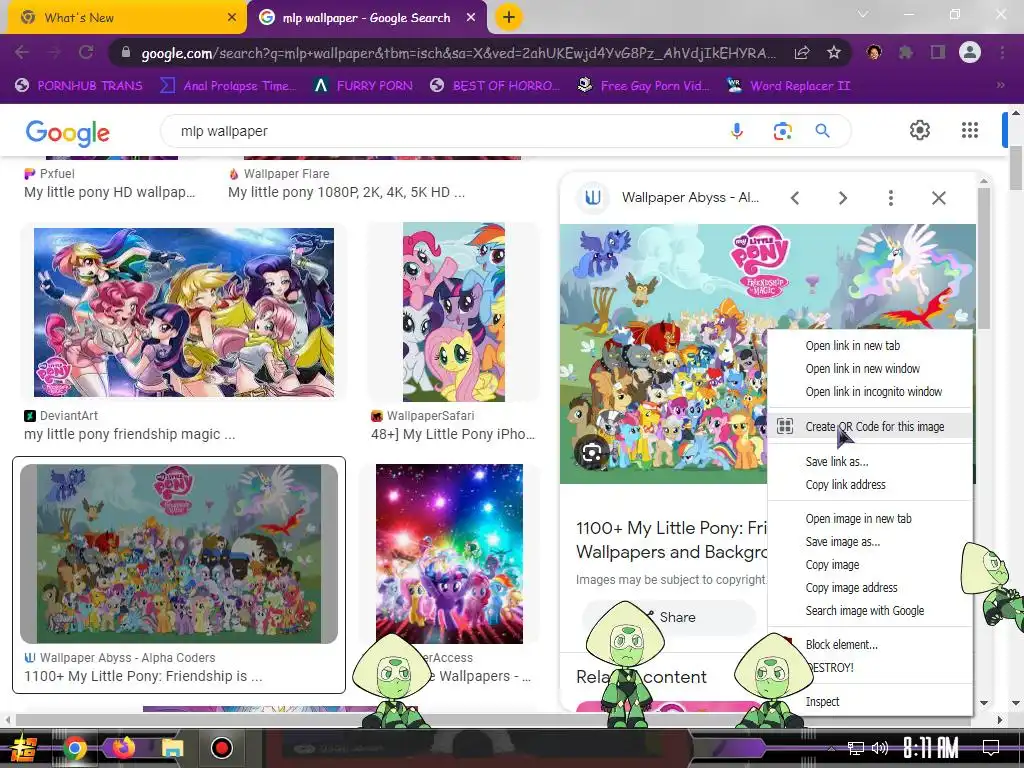Click the clock showing 8:11 AM

(931, 748)
